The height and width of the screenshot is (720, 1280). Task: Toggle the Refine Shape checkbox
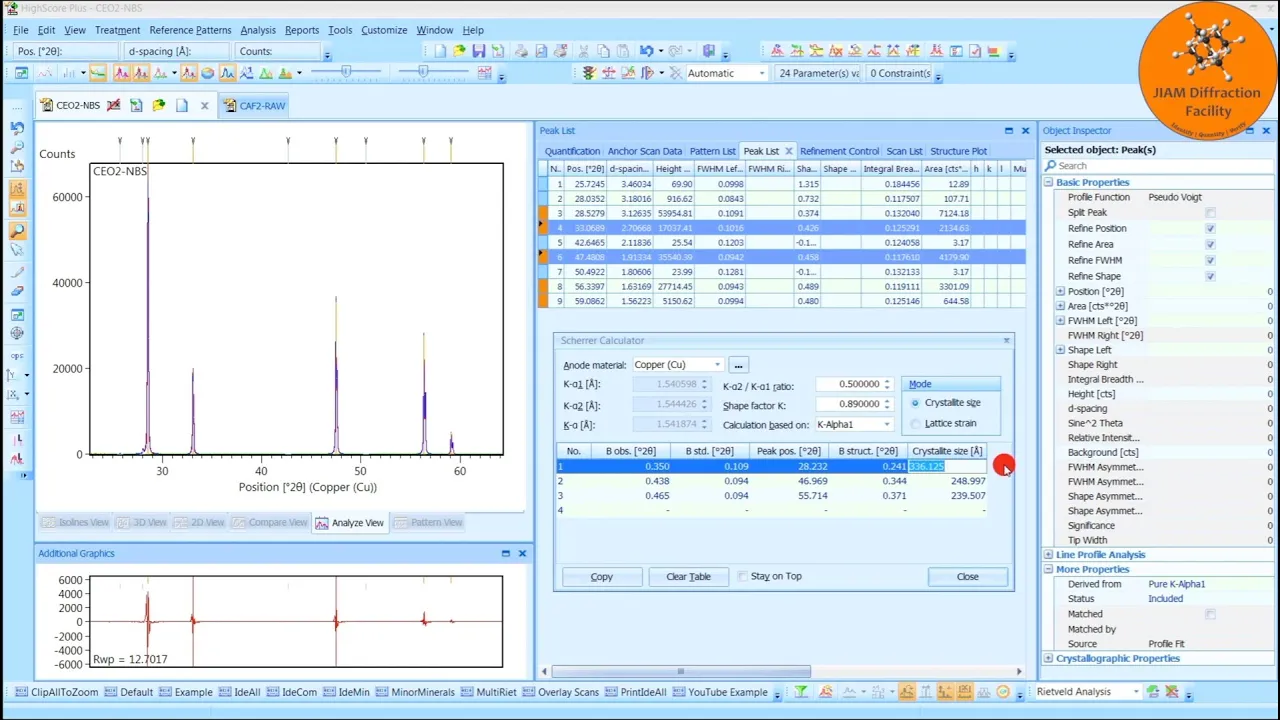pos(1210,276)
